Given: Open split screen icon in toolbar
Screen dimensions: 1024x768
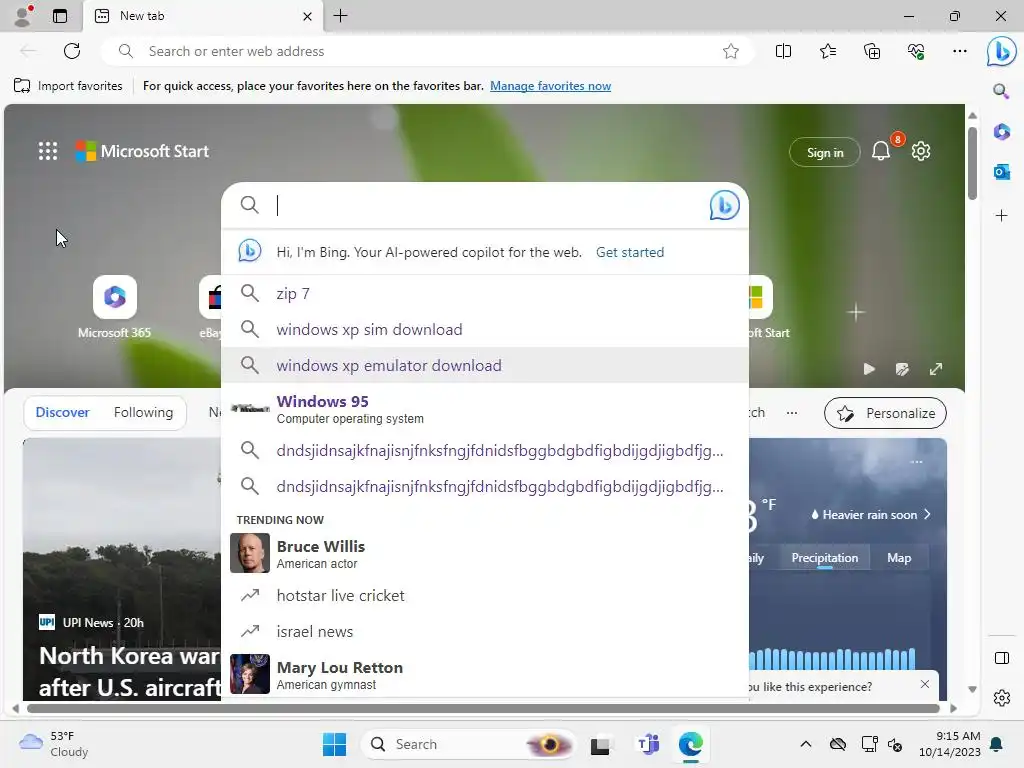Looking at the screenshot, I should click(x=783, y=51).
